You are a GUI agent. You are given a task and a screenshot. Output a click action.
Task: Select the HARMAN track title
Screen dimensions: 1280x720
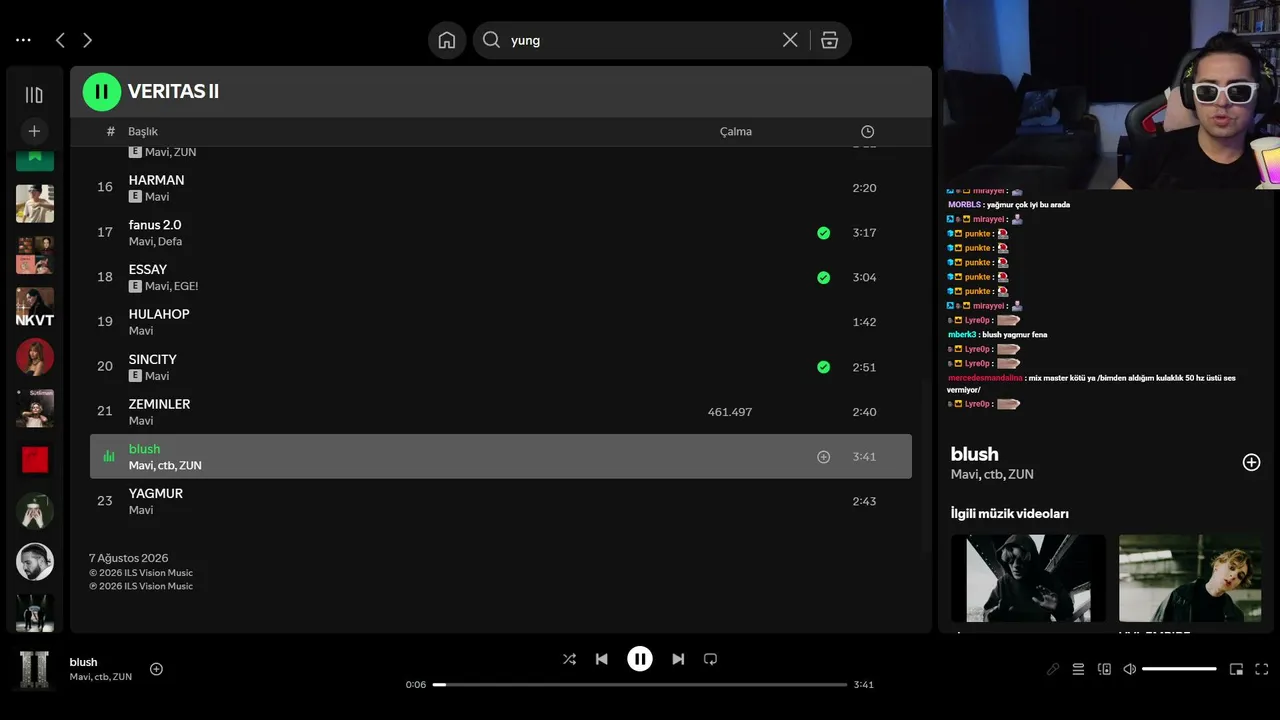tap(156, 180)
